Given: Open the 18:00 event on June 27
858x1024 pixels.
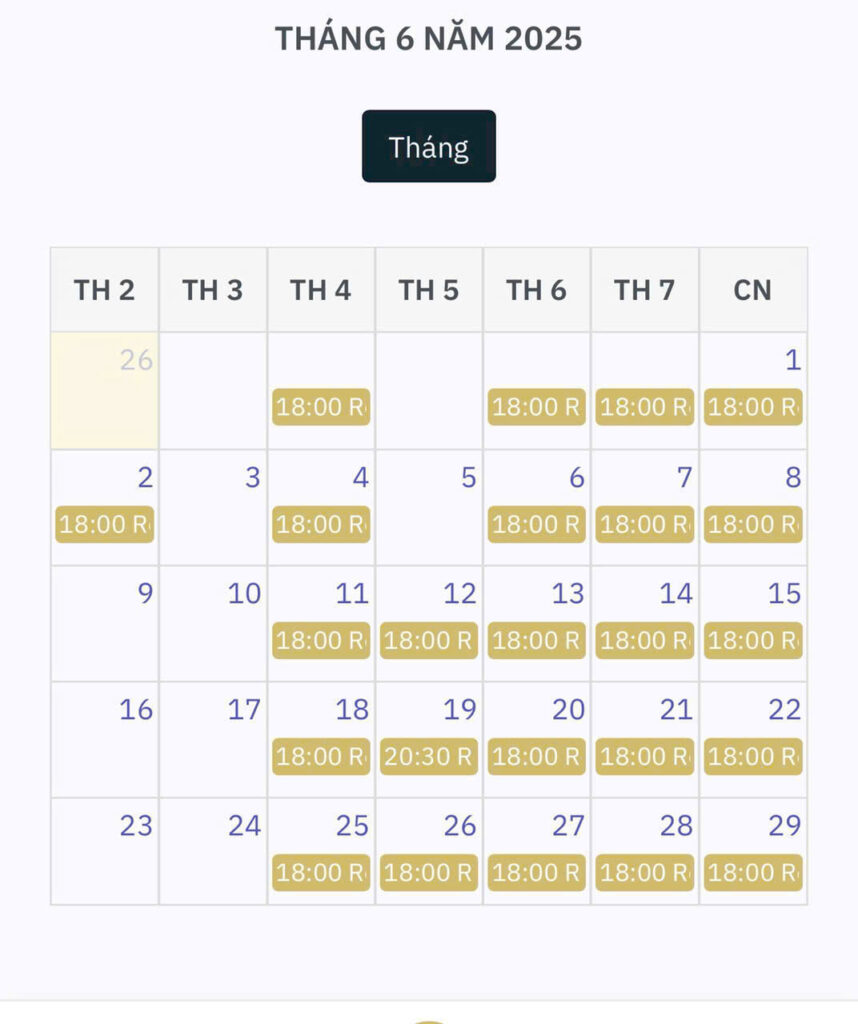Looking at the screenshot, I should click(536, 872).
